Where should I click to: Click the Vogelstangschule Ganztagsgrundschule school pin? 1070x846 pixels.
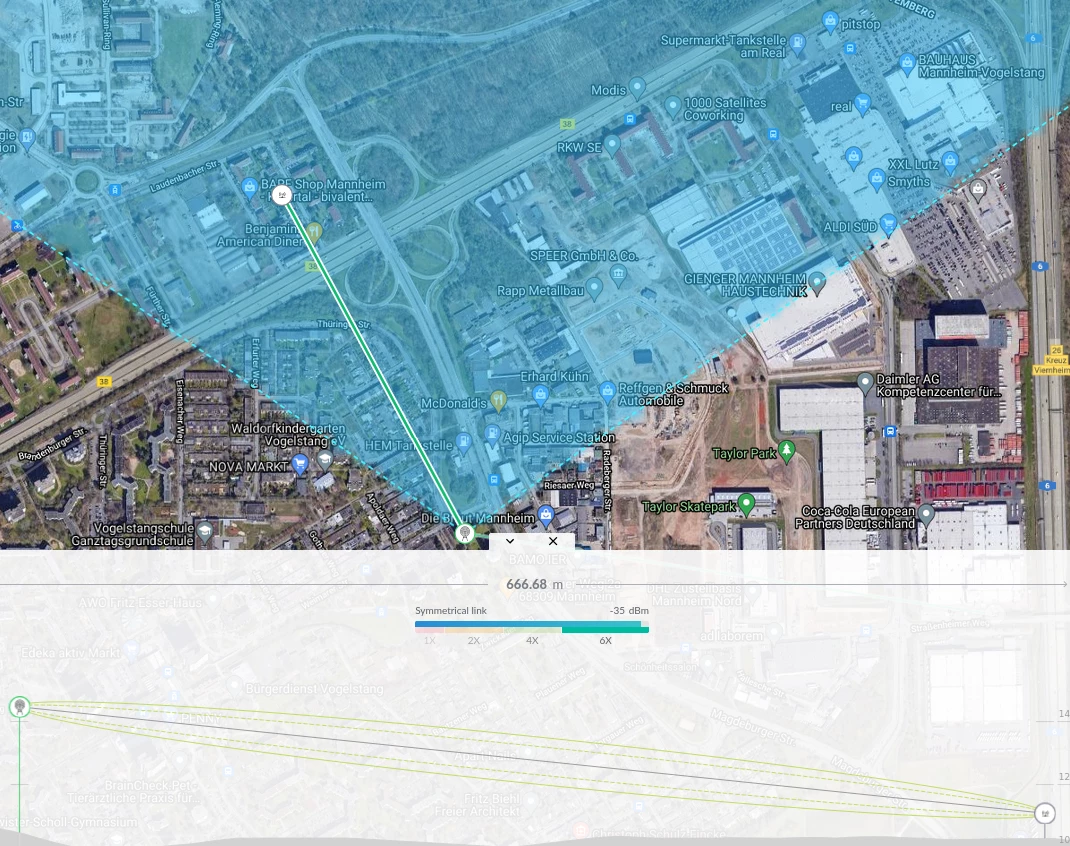[x=205, y=531]
